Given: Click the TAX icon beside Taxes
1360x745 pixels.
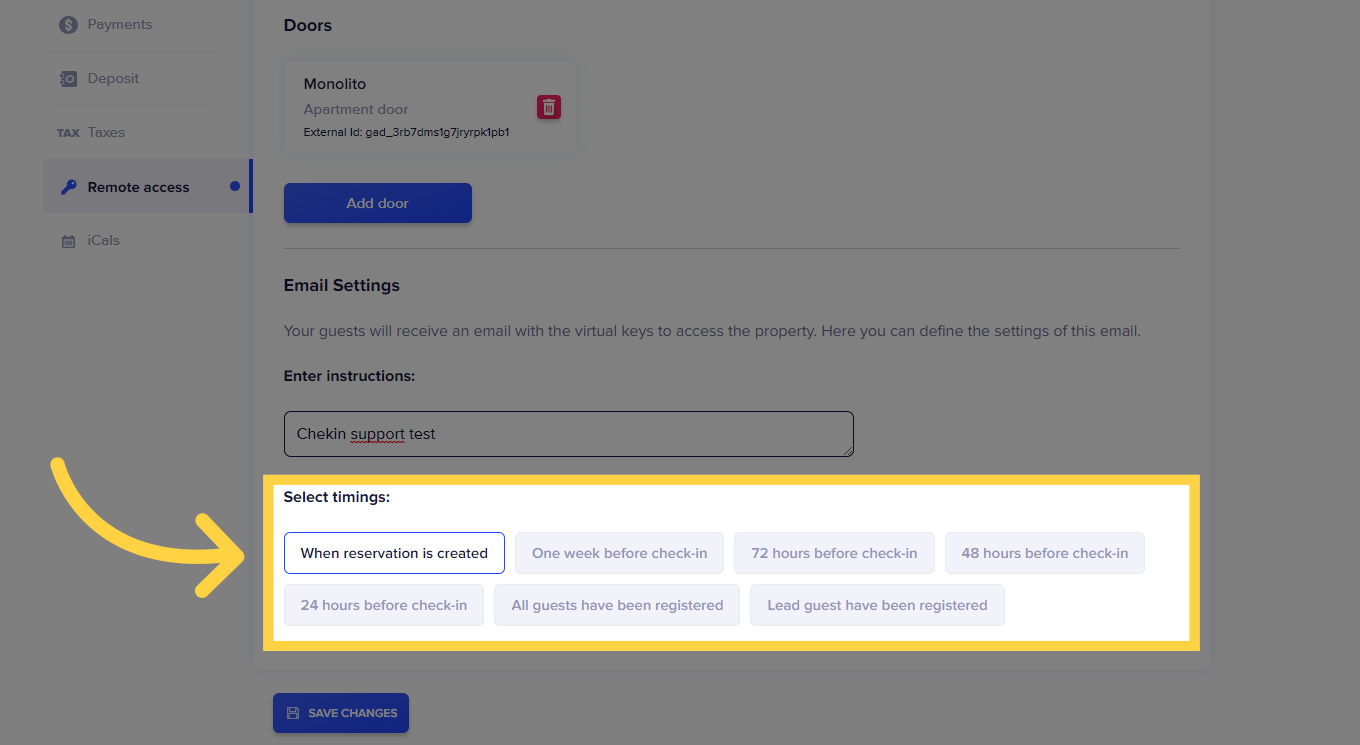Looking at the screenshot, I should 68,133.
